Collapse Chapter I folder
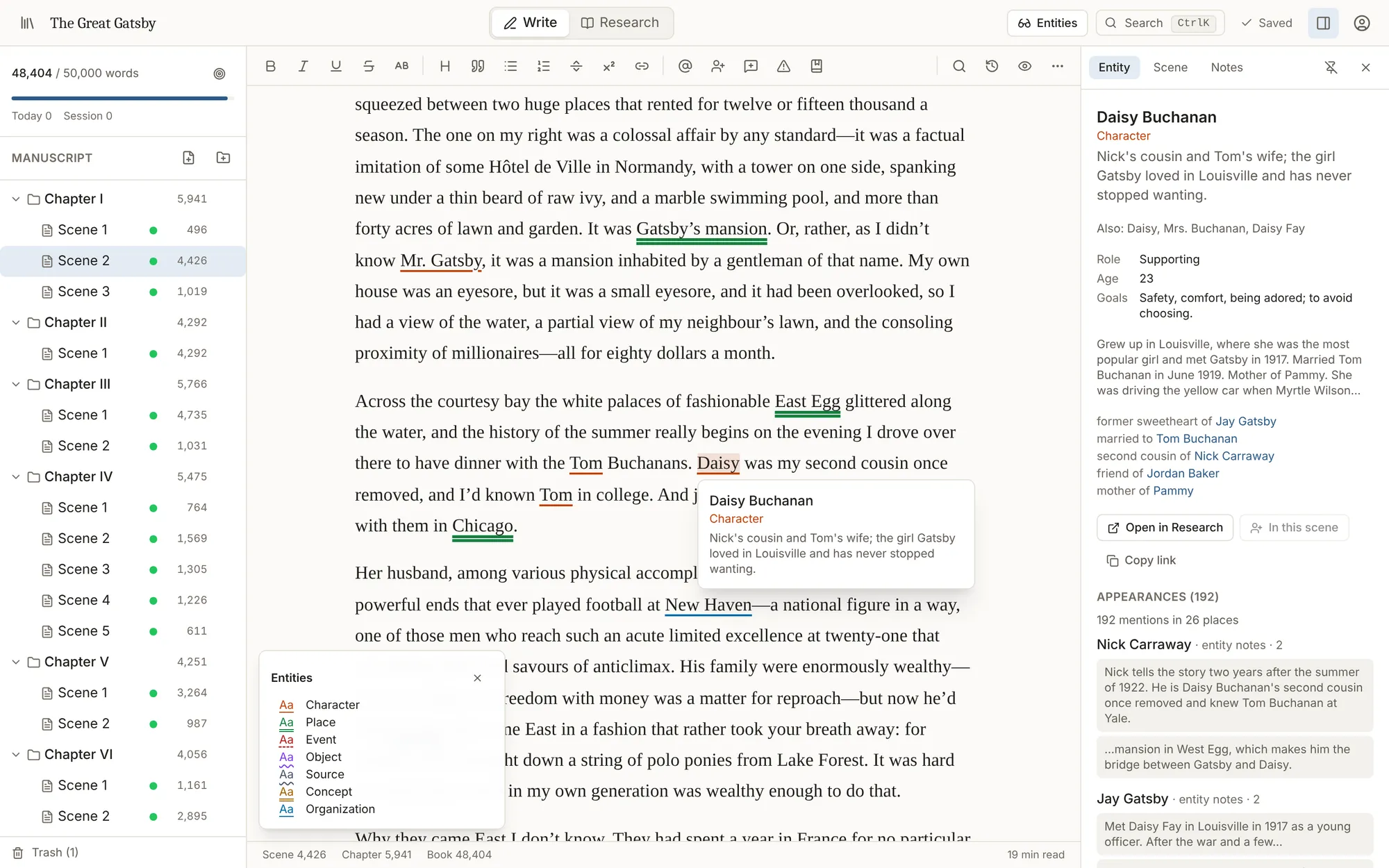 pyautogui.click(x=16, y=199)
